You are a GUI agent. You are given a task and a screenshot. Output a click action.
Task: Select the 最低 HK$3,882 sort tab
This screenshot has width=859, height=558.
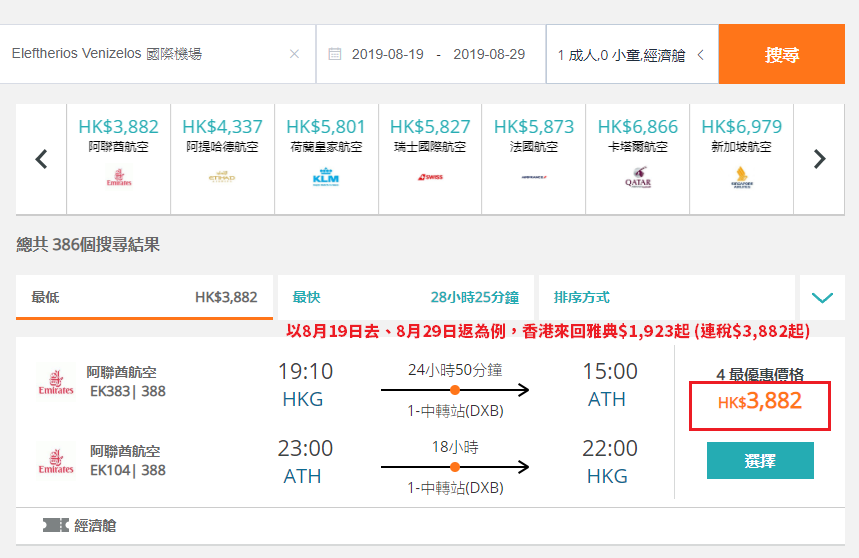tap(144, 297)
